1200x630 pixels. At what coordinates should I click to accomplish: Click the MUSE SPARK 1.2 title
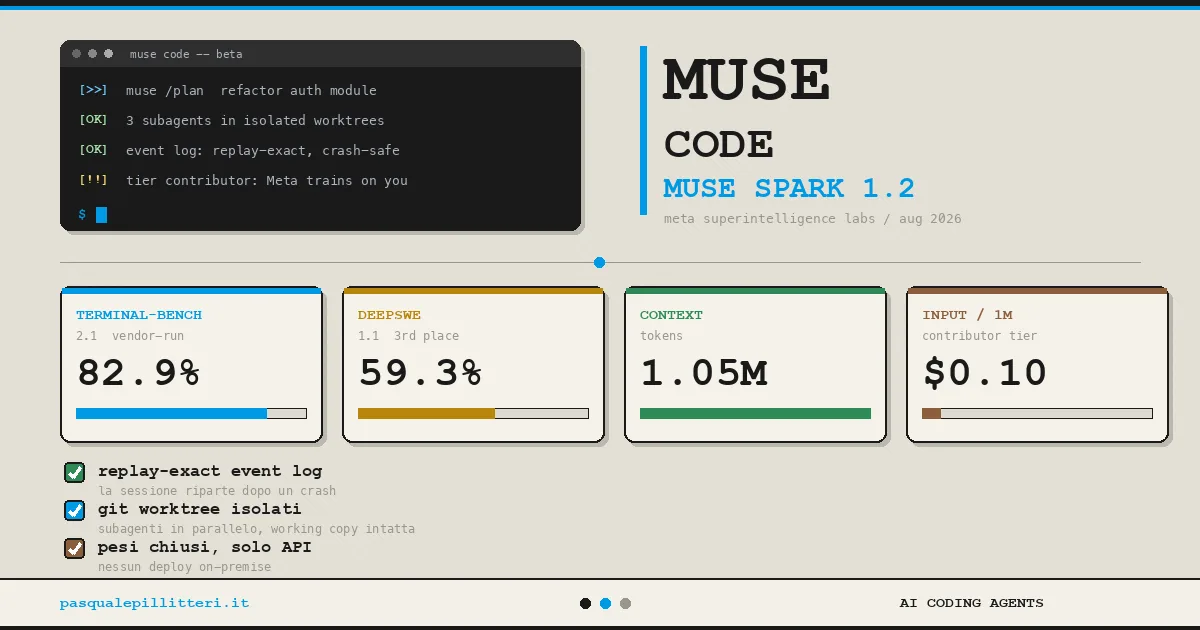(x=789, y=188)
